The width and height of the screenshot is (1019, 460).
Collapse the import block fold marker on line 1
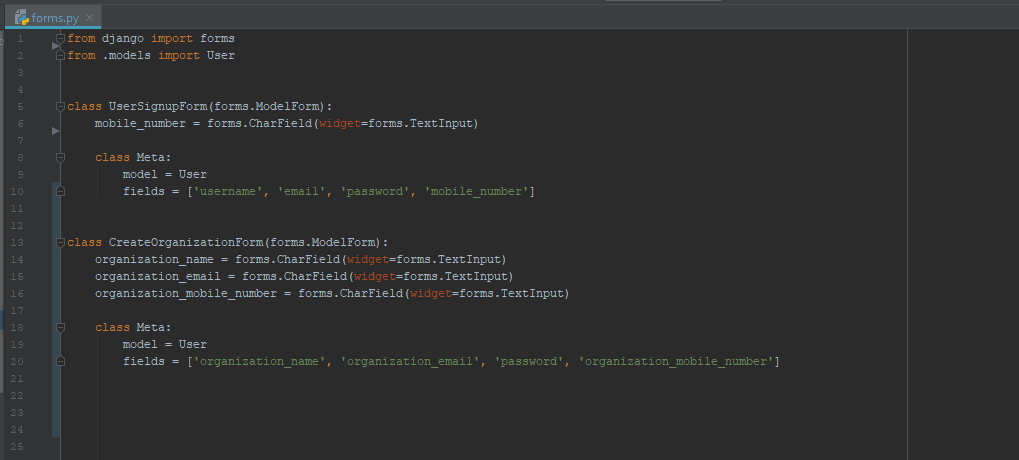60,38
